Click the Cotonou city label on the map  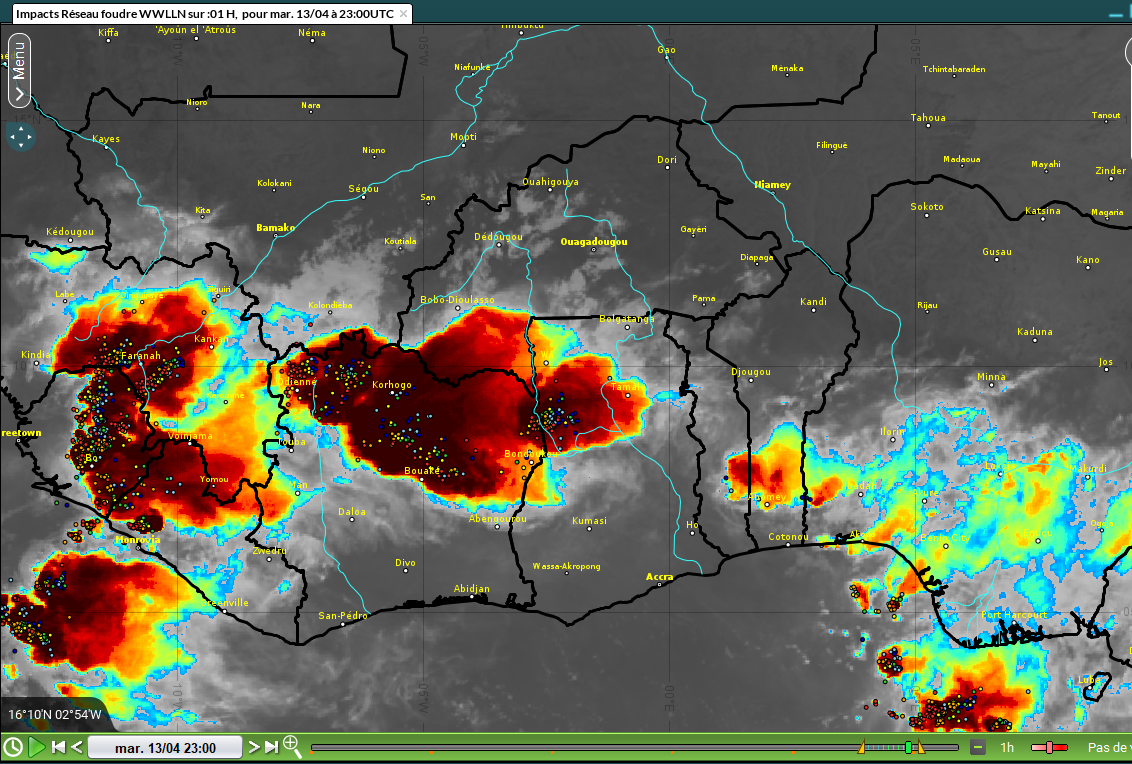[788, 537]
